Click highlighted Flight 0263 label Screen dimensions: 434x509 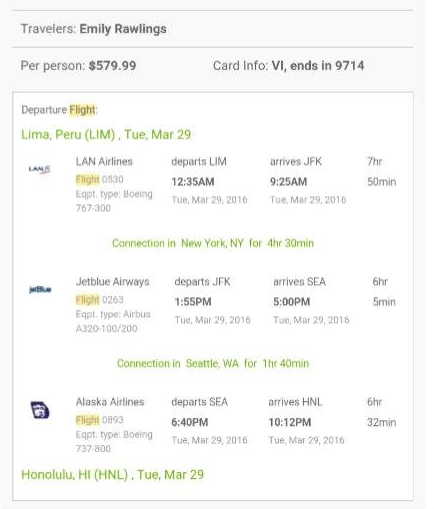point(99,300)
